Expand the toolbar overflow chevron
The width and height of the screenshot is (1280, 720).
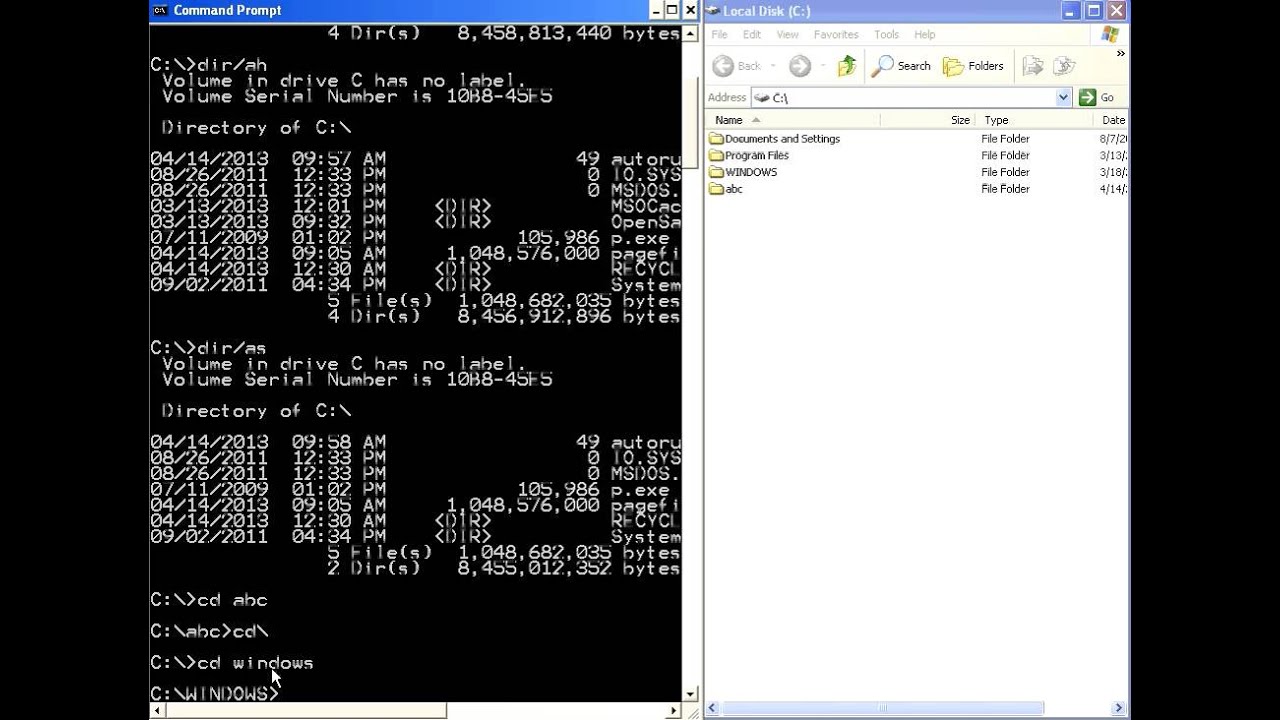coord(1120,54)
